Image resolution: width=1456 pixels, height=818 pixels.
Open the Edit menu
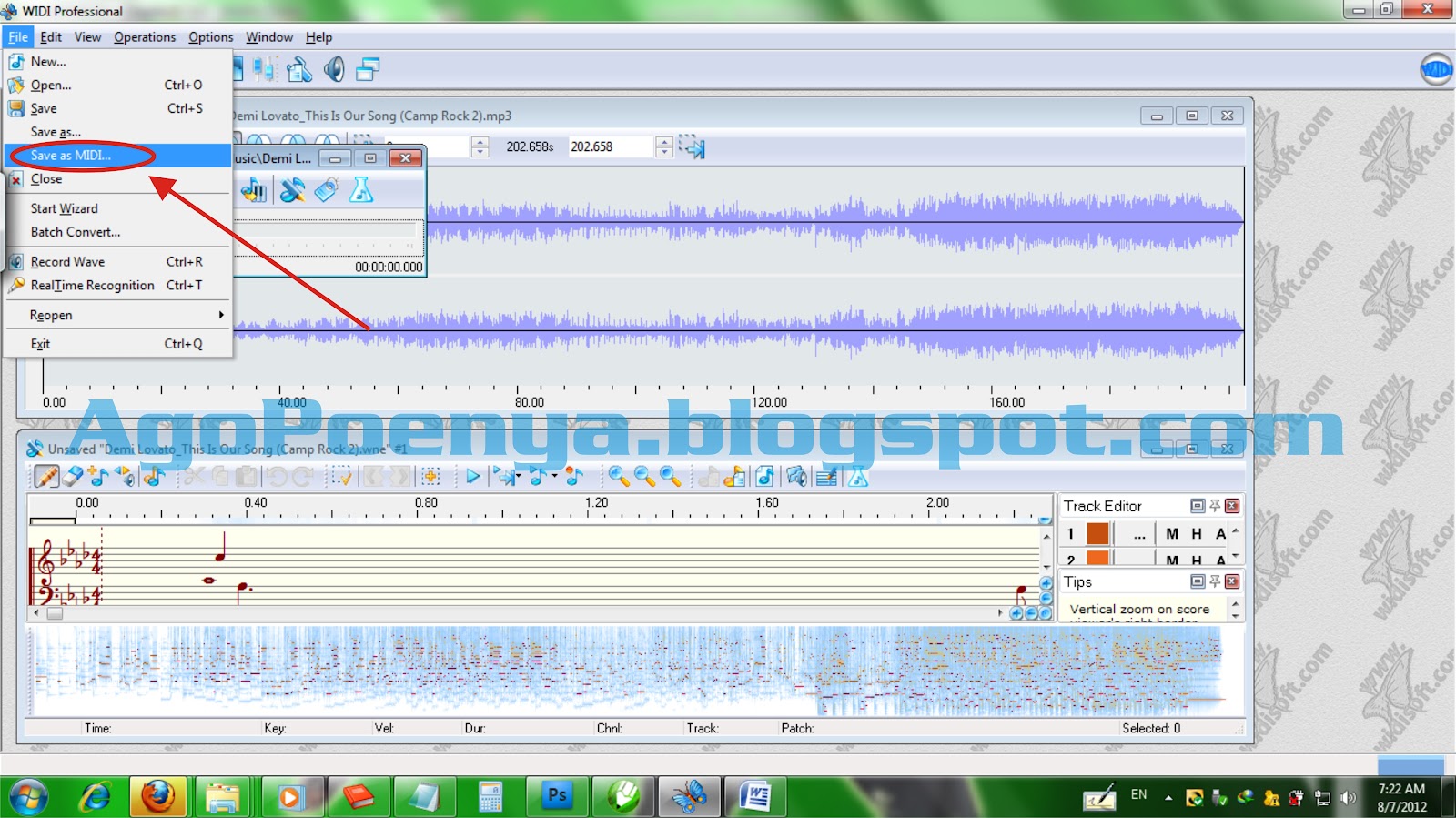click(x=51, y=37)
